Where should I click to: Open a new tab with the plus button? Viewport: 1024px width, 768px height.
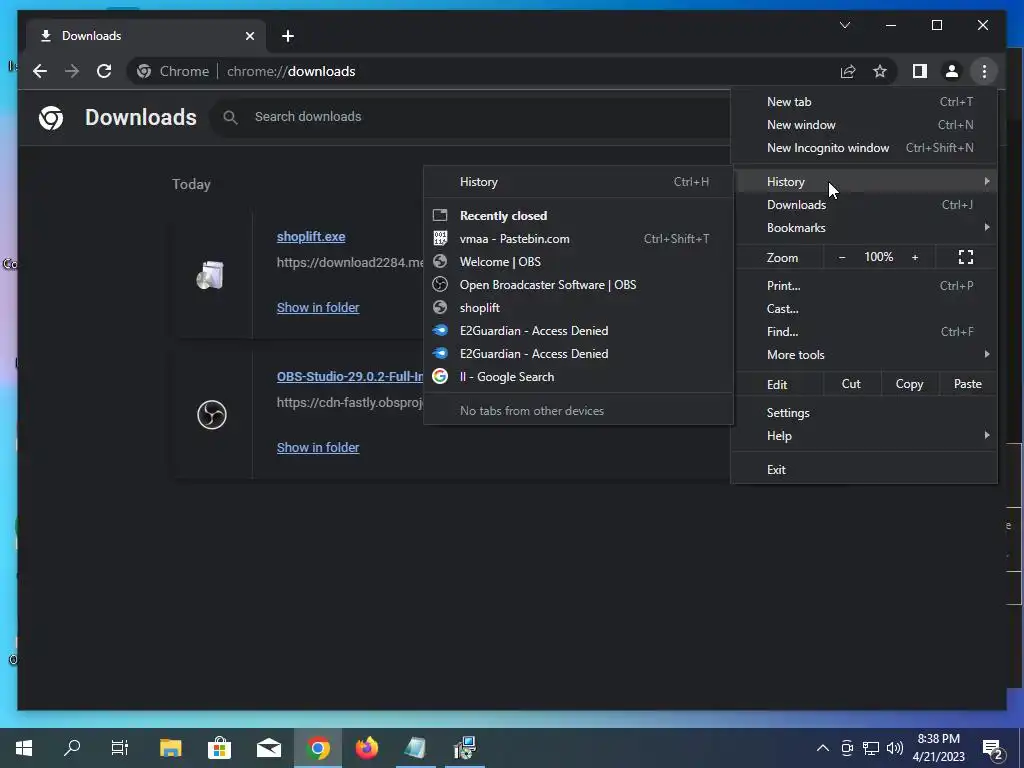pos(288,36)
